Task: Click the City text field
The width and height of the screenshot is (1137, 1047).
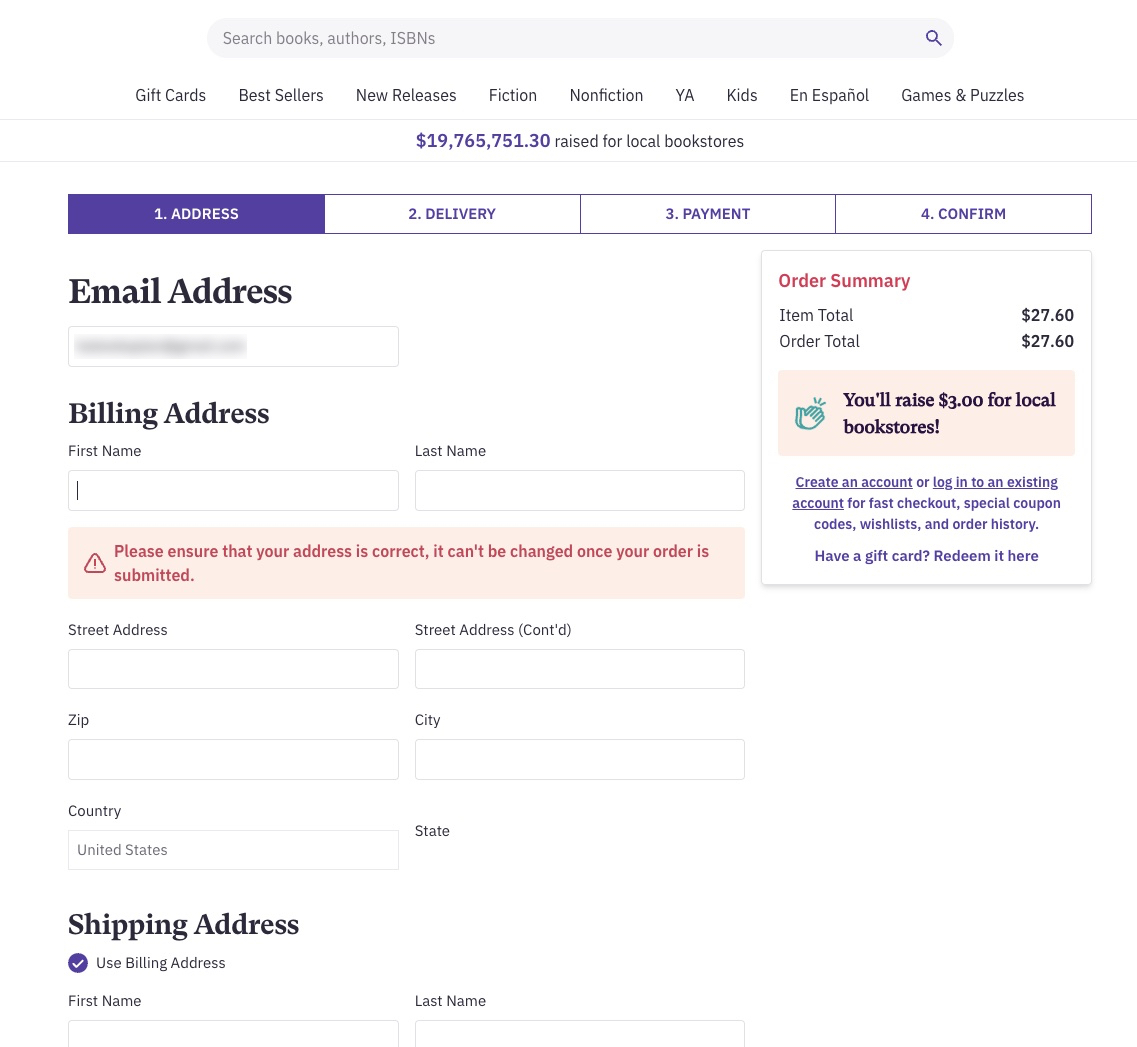Action: click(580, 759)
